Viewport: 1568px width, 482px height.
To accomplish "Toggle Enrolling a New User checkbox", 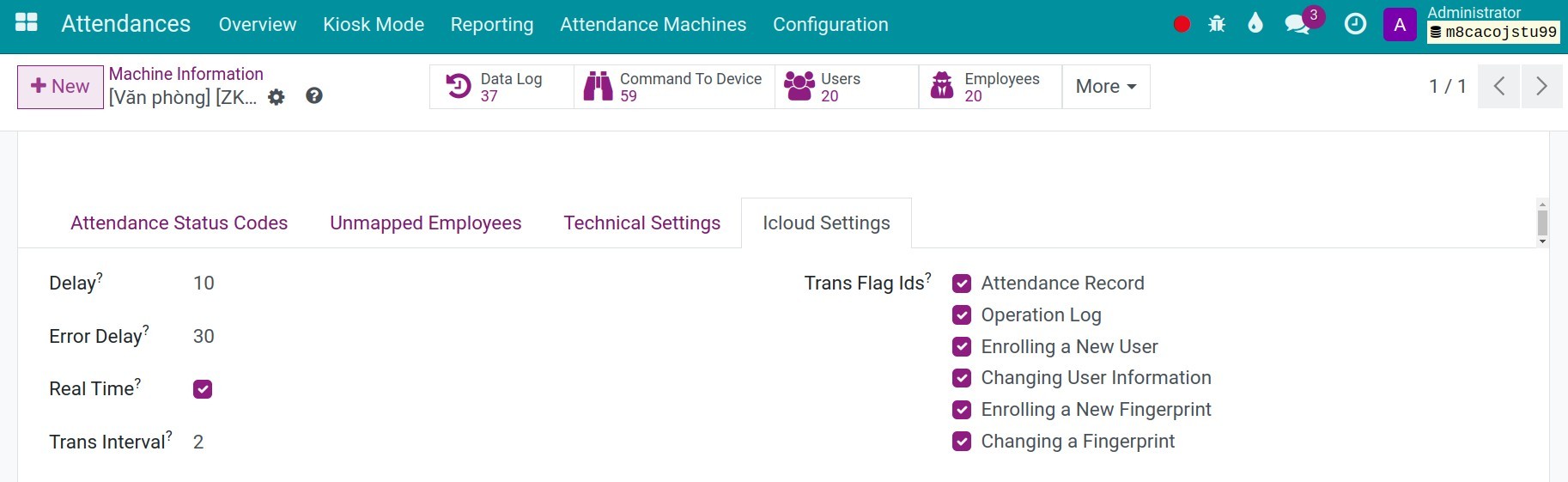I will (x=962, y=347).
